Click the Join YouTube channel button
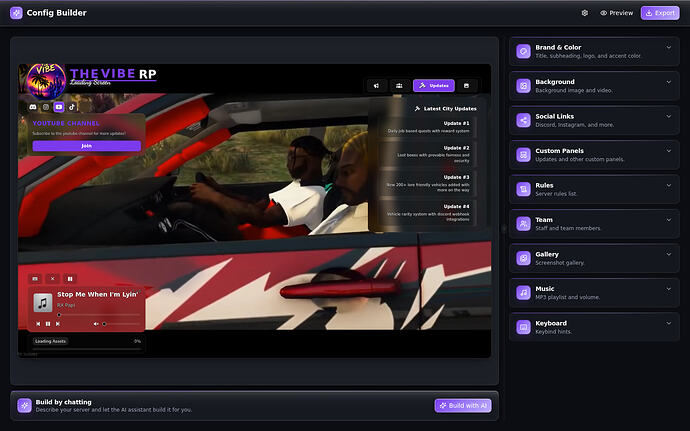The image size is (690, 431). click(87, 146)
